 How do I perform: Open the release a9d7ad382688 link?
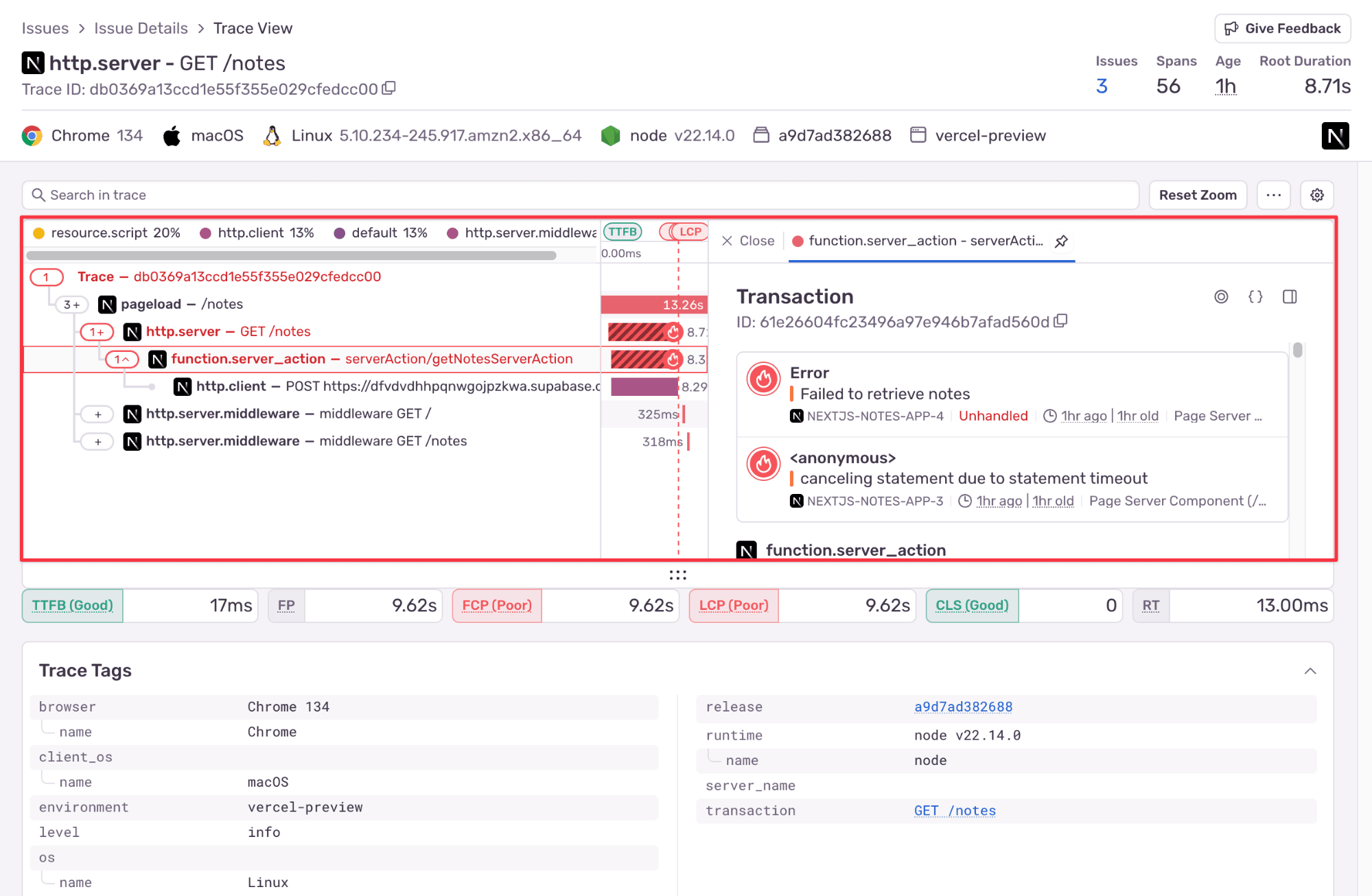click(962, 707)
